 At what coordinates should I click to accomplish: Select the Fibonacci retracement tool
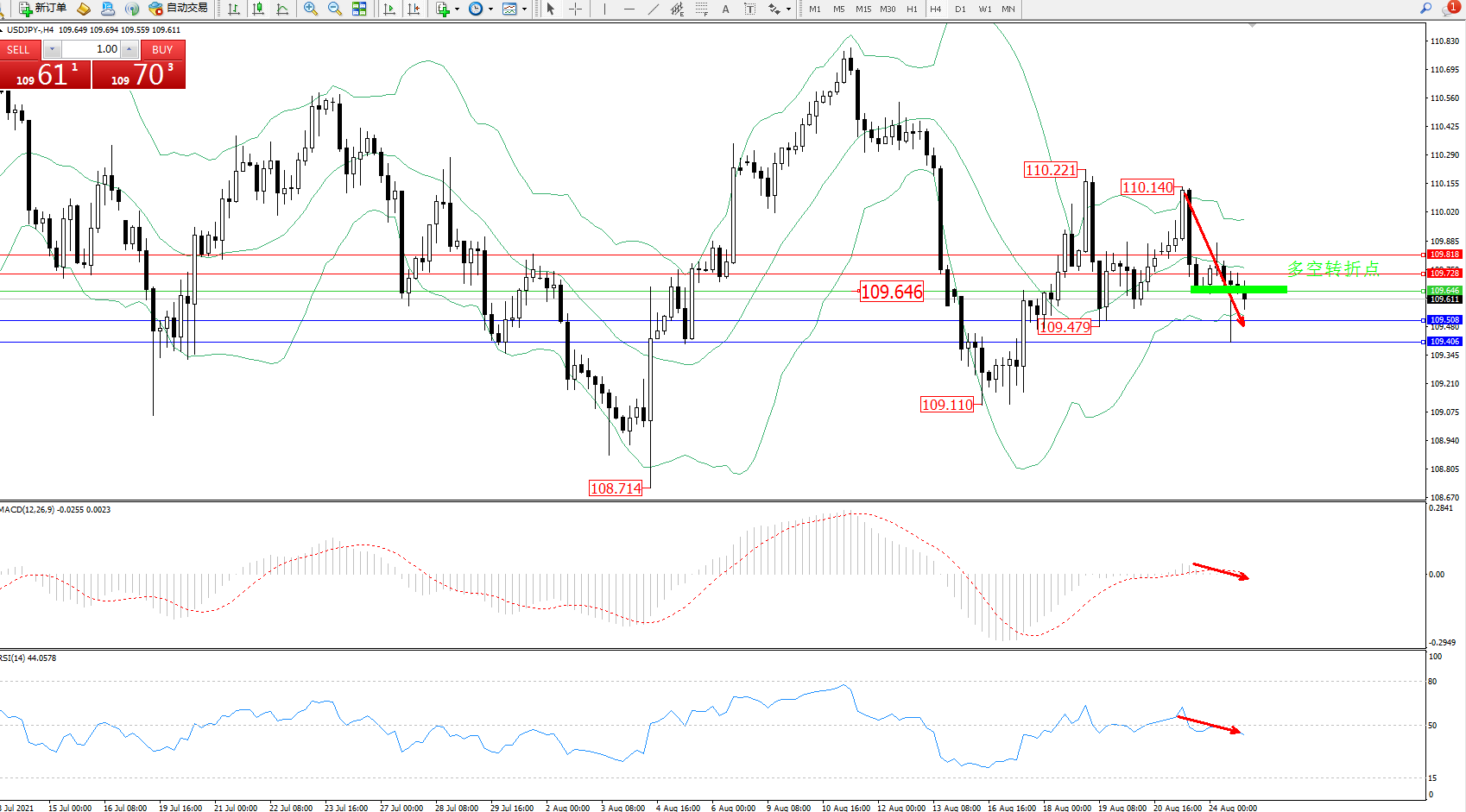[x=701, y=9]
